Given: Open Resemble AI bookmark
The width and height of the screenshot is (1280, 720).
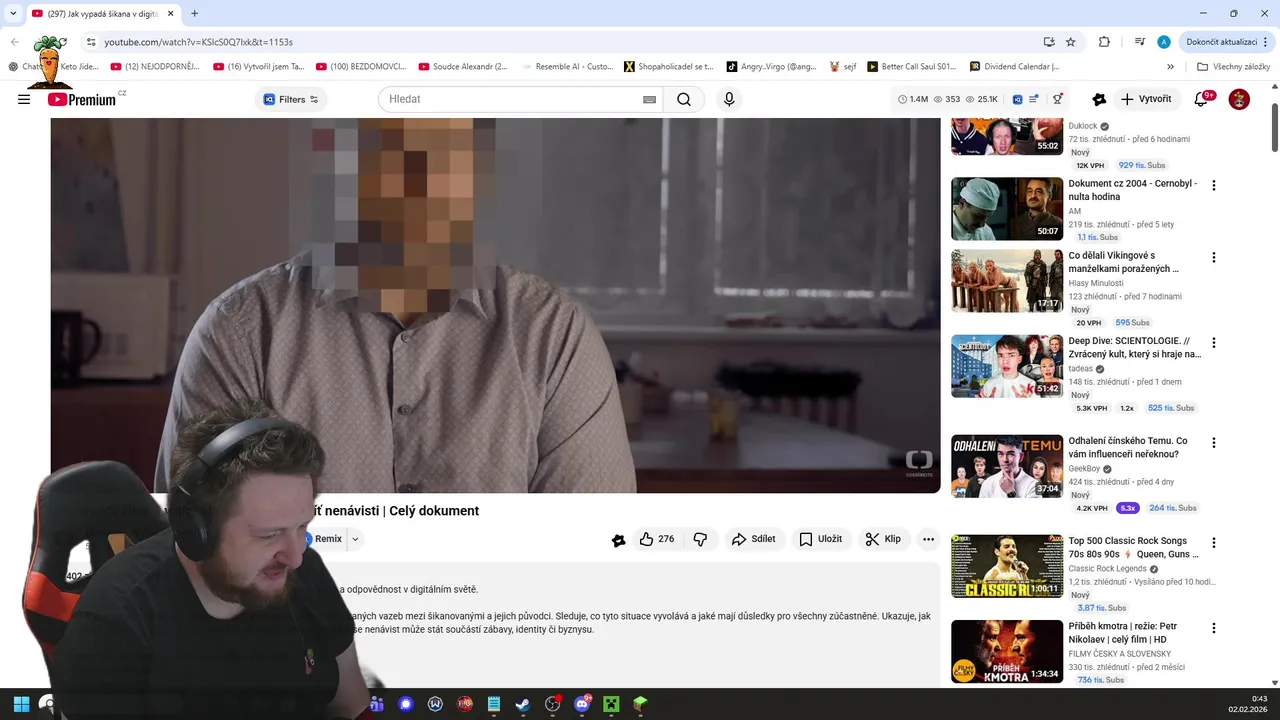Looking at the screenshot, I should point(567,66).
